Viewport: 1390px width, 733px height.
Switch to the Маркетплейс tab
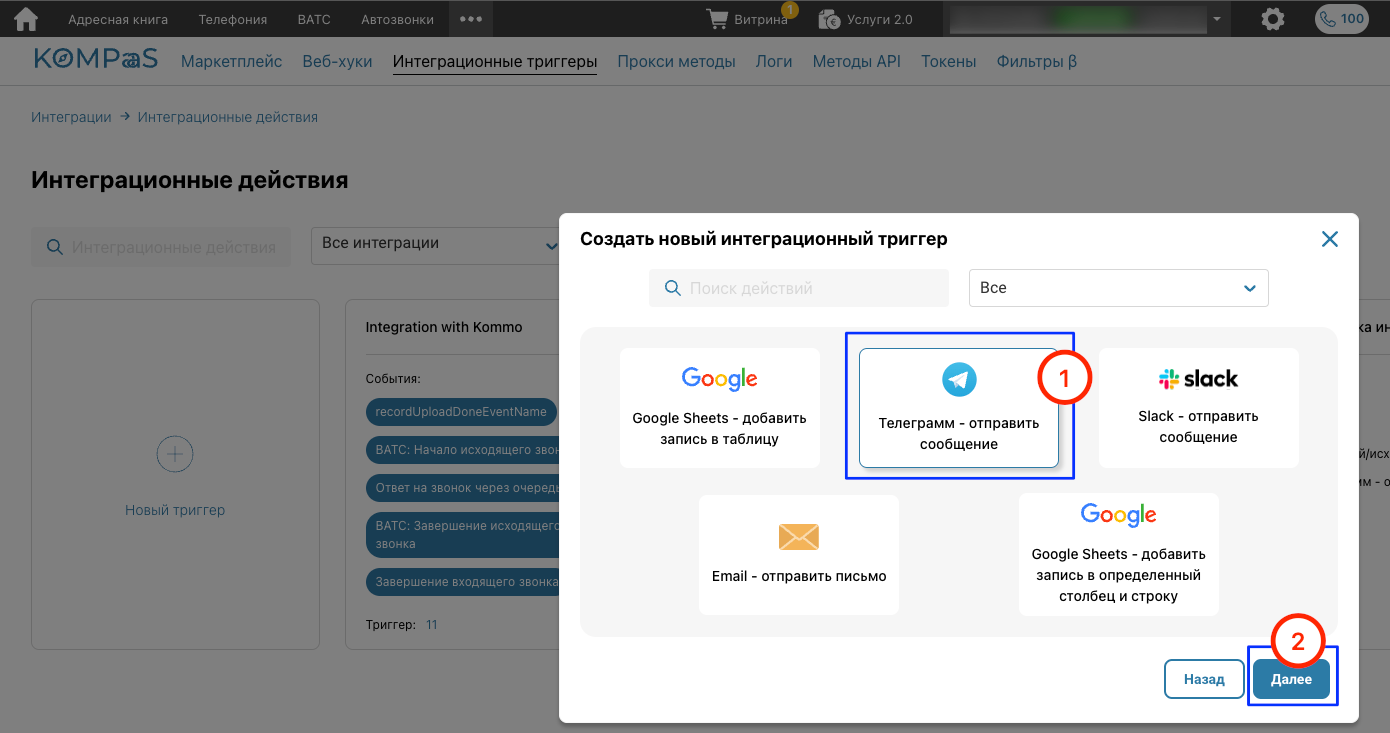[231, 62]
